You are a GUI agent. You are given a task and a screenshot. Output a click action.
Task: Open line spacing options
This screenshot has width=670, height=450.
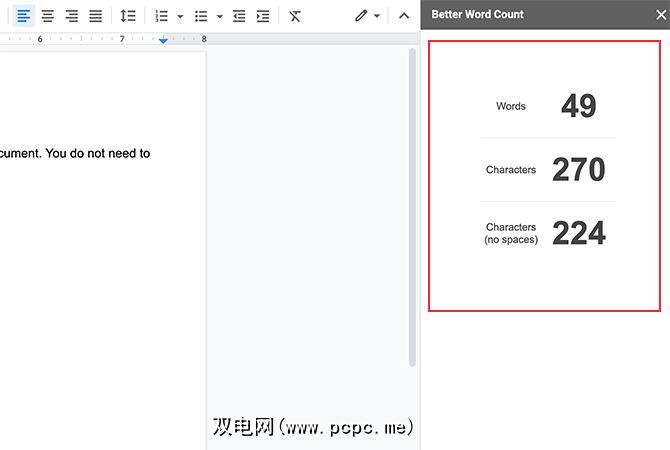point(128,16)
